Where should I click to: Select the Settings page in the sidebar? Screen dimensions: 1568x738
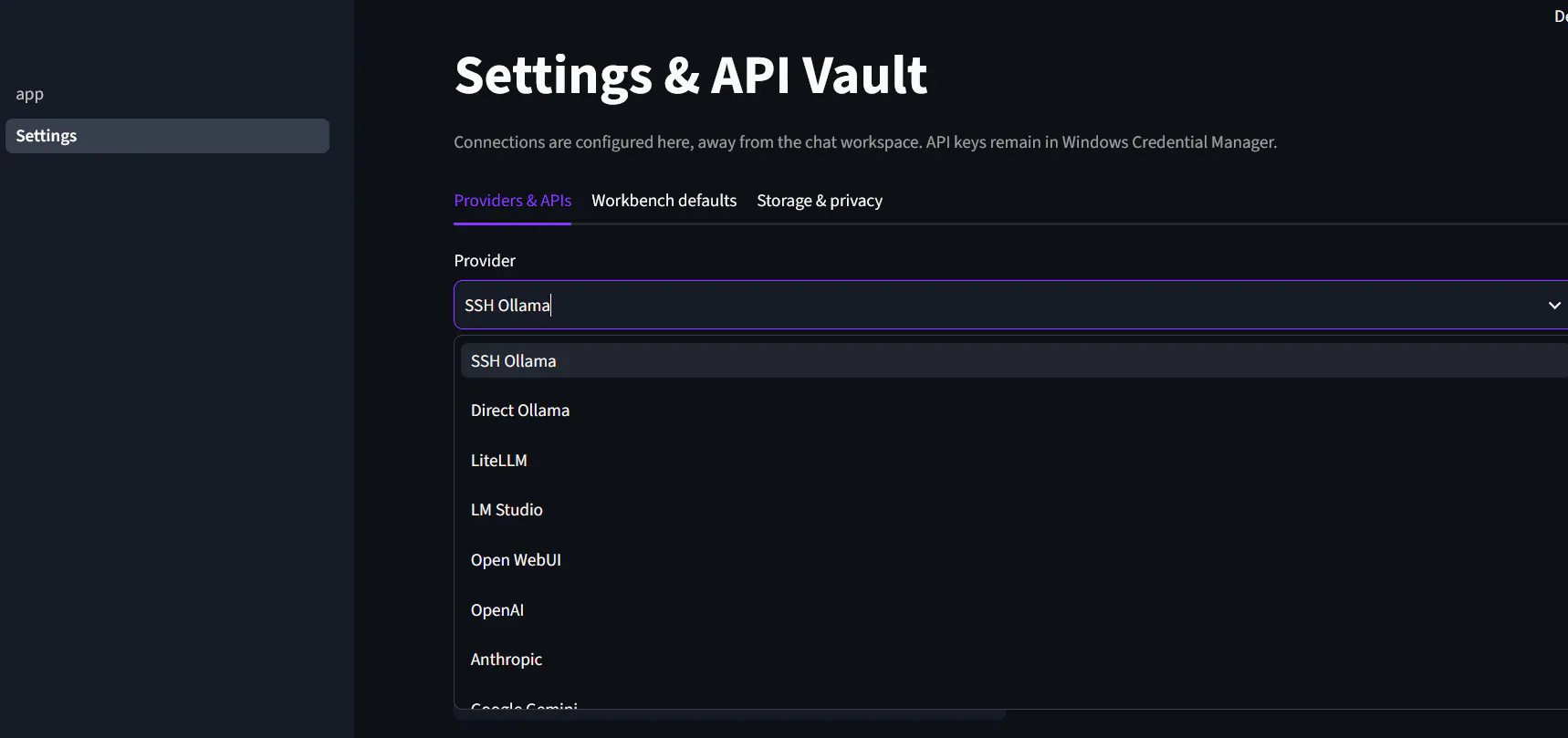[x=167, y=136]
